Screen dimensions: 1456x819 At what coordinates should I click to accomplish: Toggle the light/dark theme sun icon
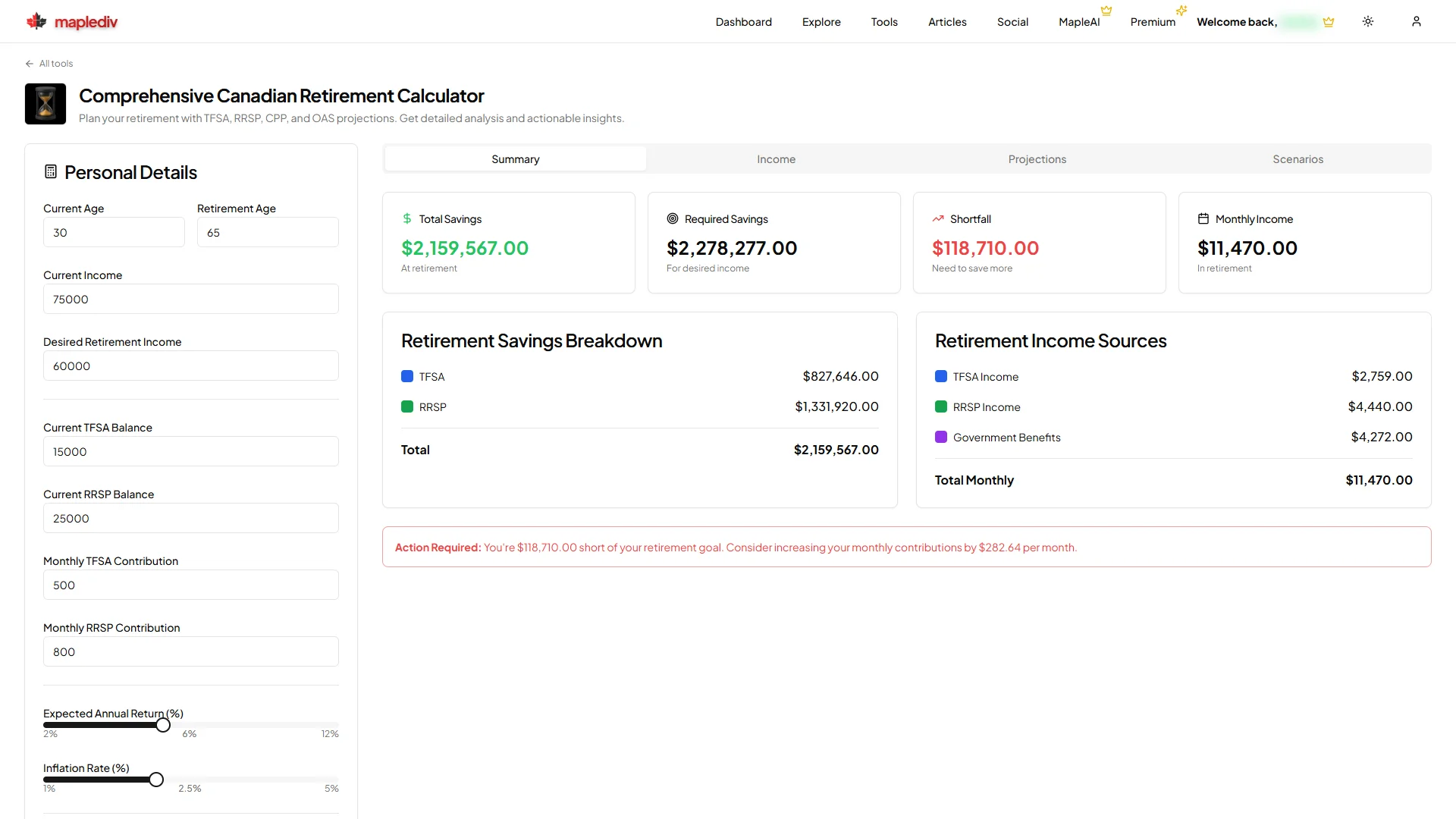click(x=1368, y=21)
